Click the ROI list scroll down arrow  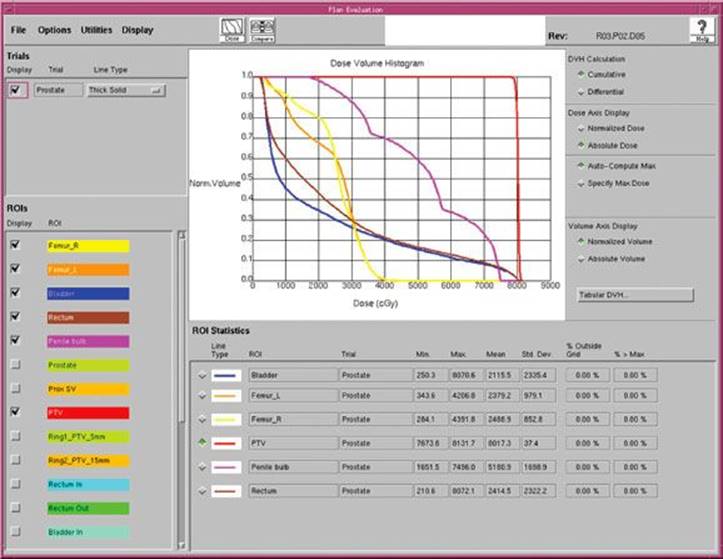coord(182,545)
